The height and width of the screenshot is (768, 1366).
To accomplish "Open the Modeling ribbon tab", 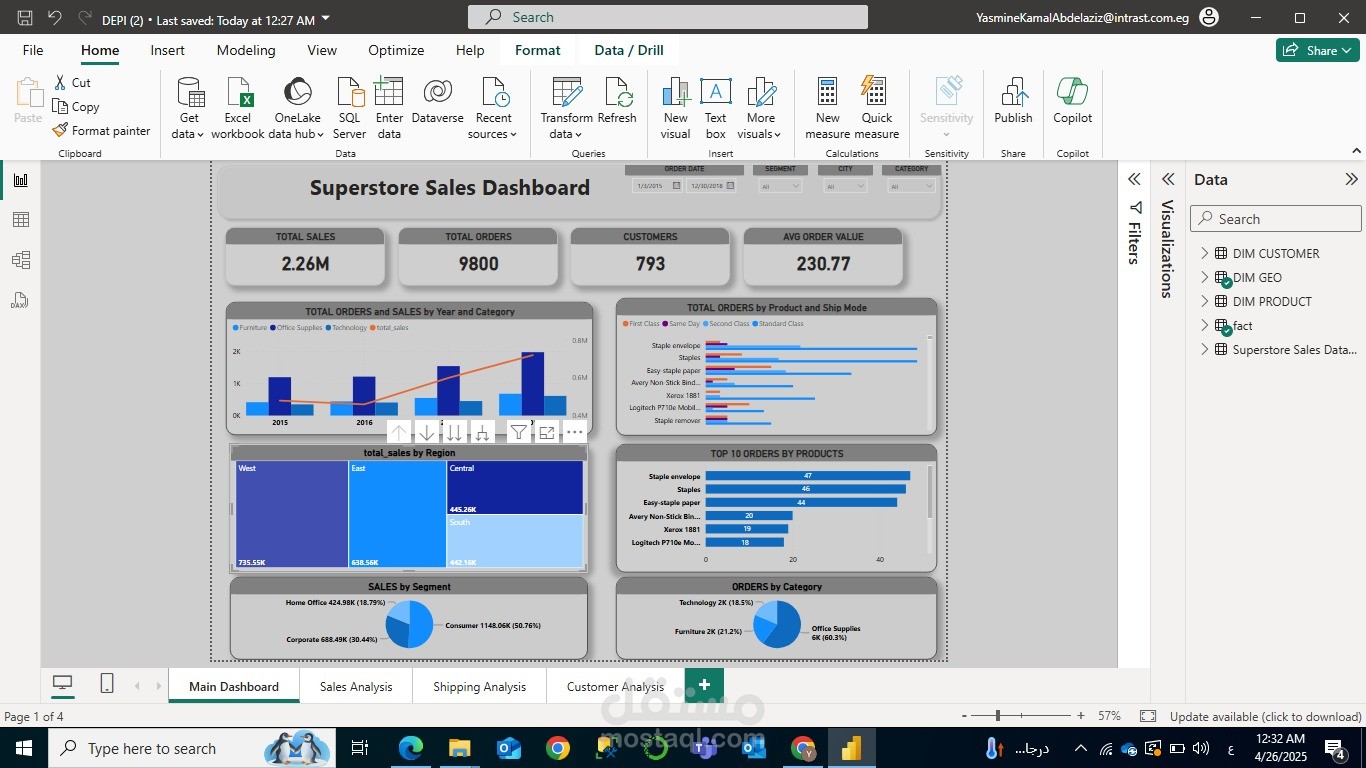I will (x=246, y=50).
